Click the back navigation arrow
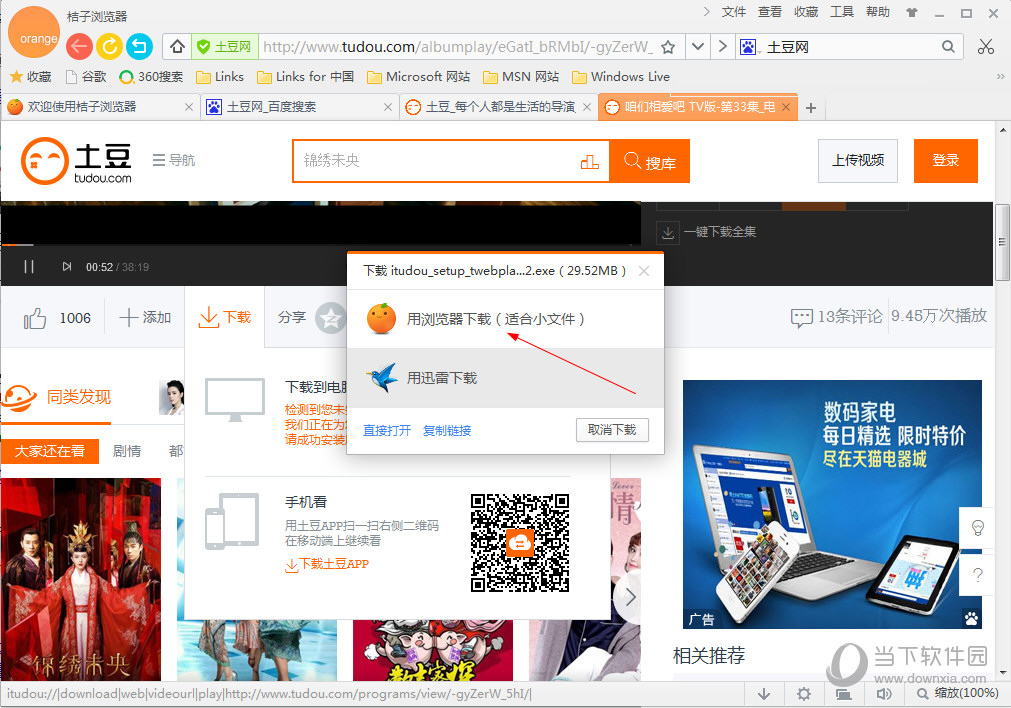The image size is (1011, 708). pyautogui.click(x=80, y=46)
